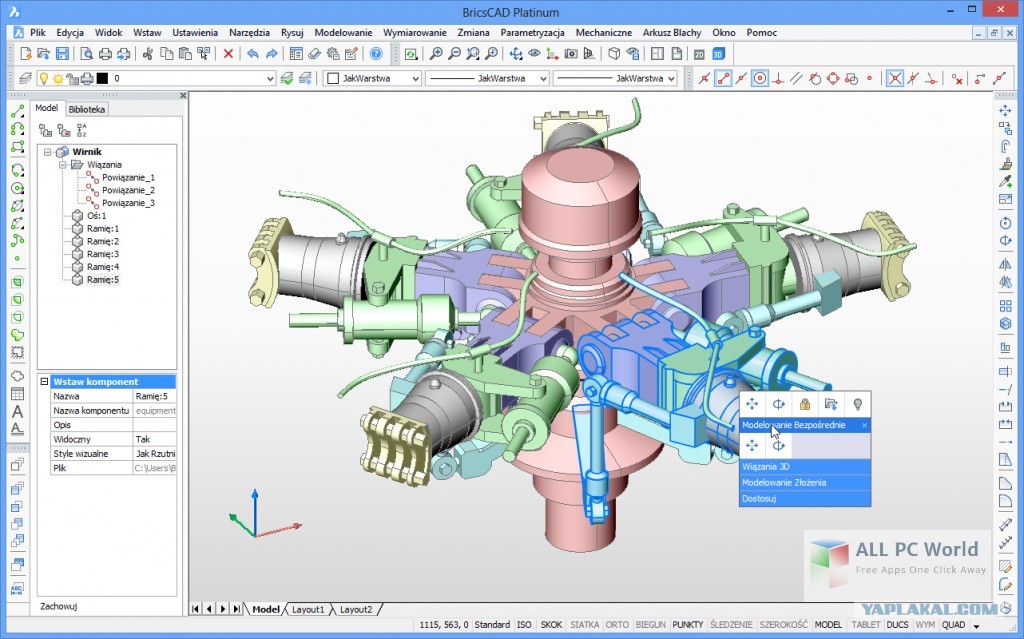
Task: Click the Text tool 'A' icon in left toolbar
Action: click(x=18, y=412)
